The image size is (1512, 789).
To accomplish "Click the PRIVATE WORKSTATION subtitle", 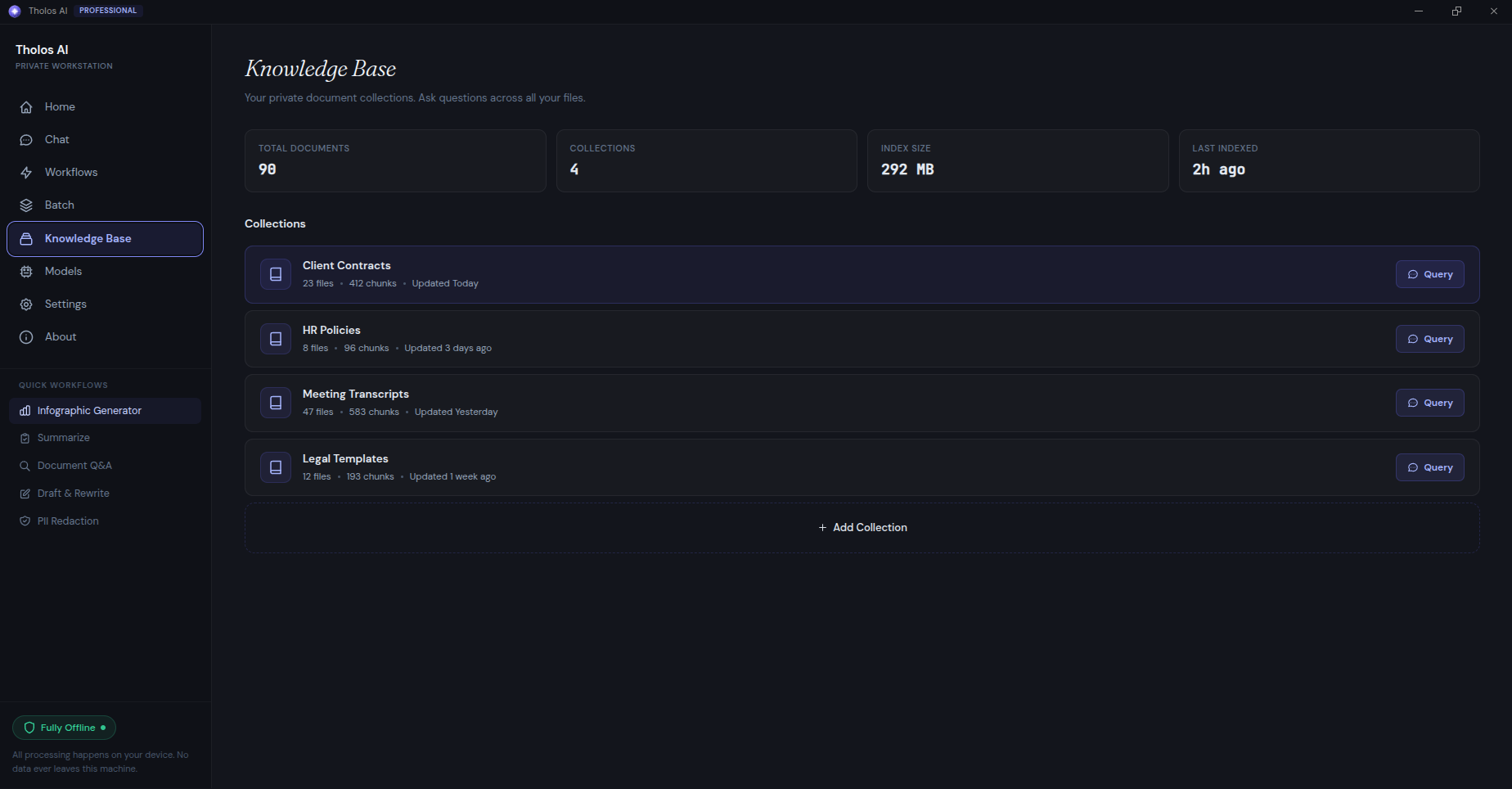I will (x=64, y=66).
